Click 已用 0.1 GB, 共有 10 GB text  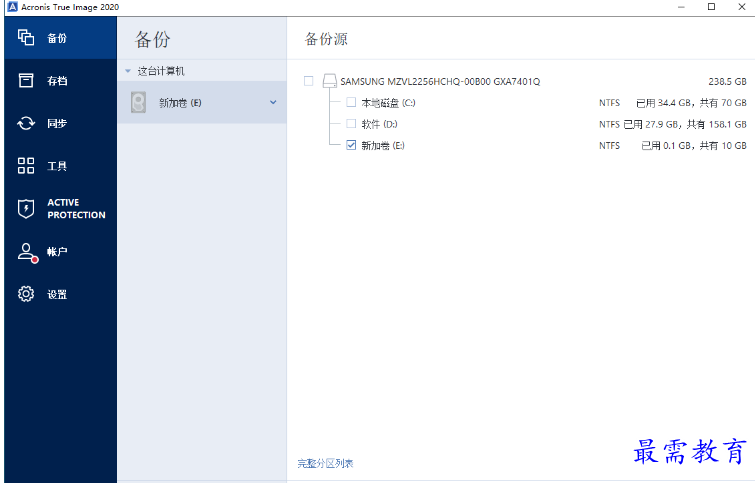pos(694,145)
